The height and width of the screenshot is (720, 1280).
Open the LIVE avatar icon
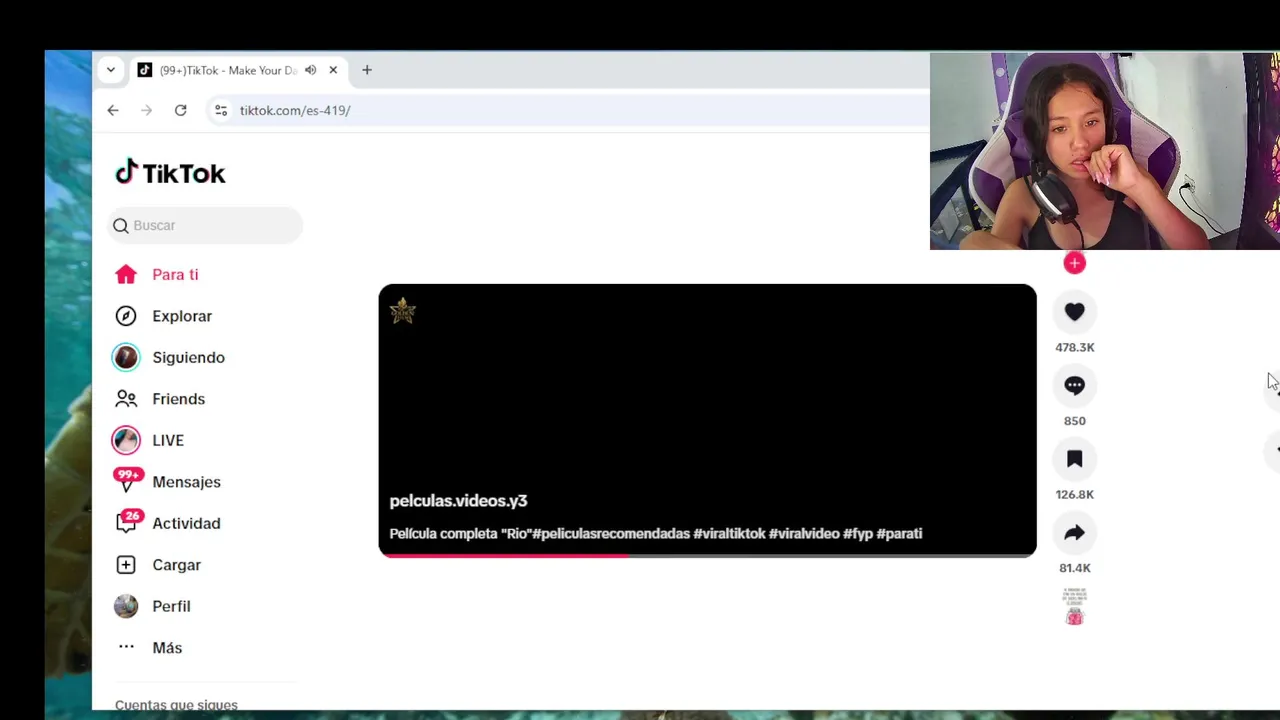126,440
